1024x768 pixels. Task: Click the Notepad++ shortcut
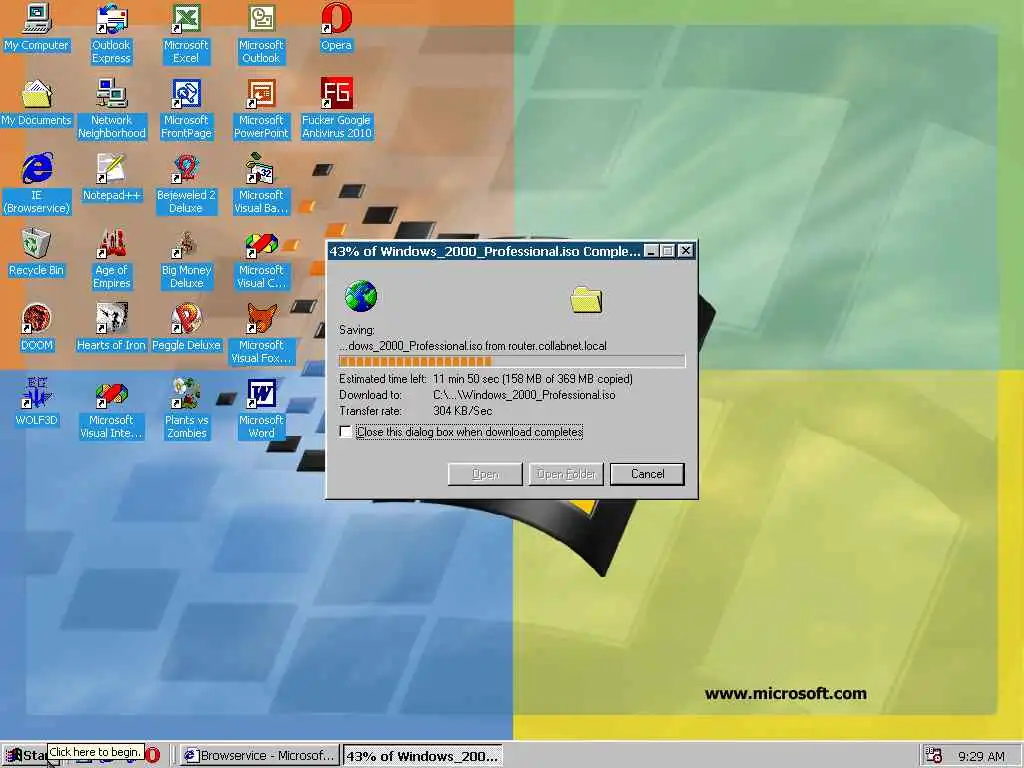click(x=112, y=177)
